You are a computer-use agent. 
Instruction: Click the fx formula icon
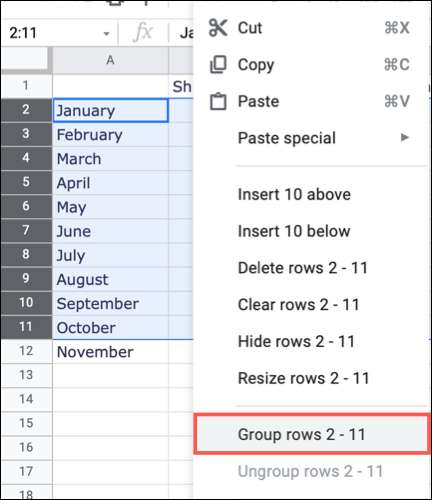(x=143, y=33)
